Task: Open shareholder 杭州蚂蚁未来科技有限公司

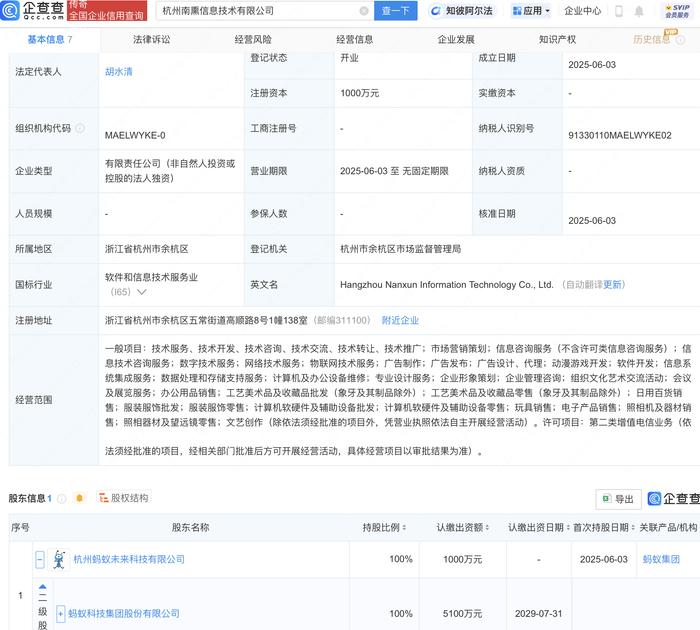Action: [x=129, y=559]
